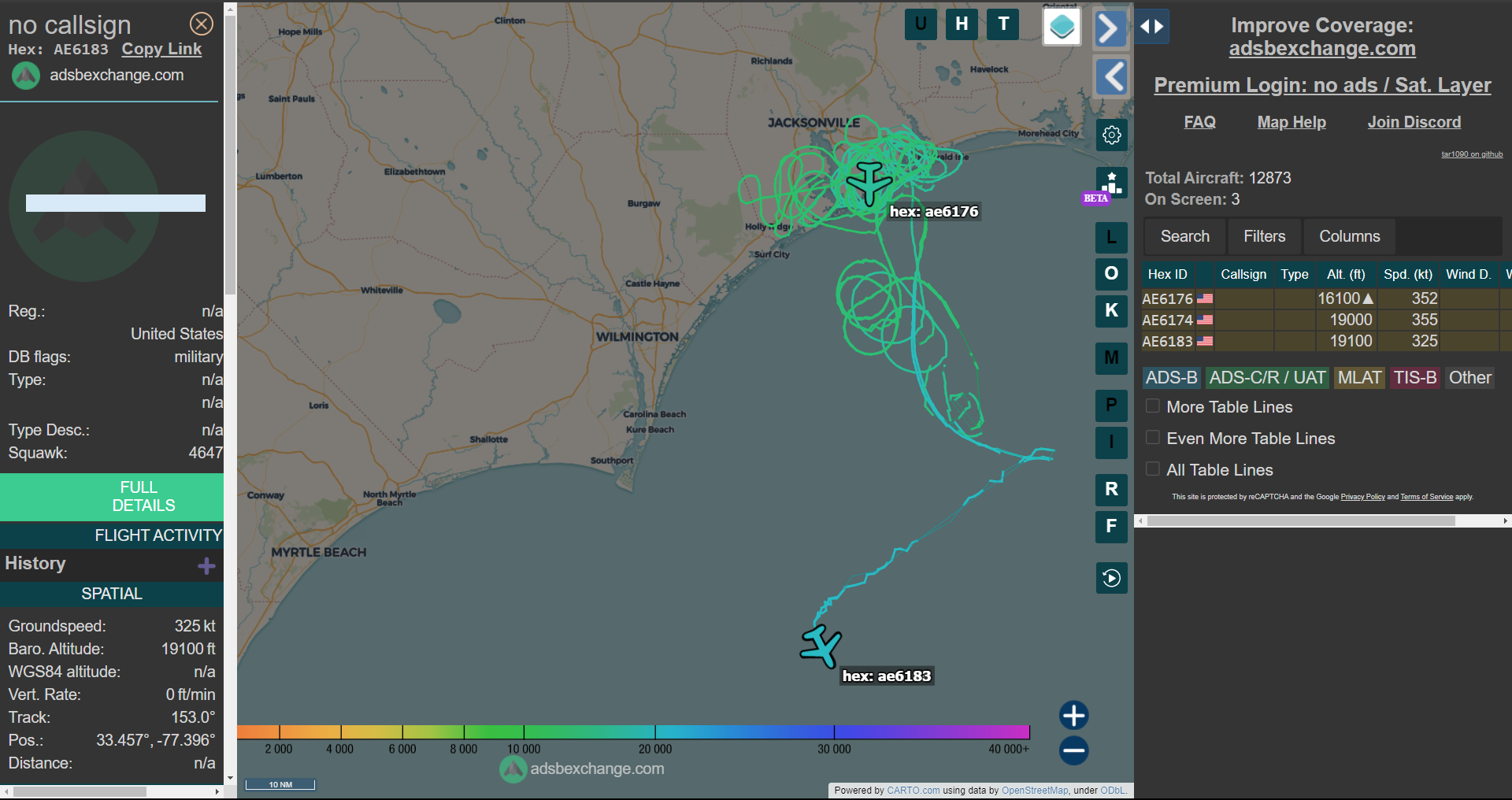Sort table by Callsign column

[1243, 274]
